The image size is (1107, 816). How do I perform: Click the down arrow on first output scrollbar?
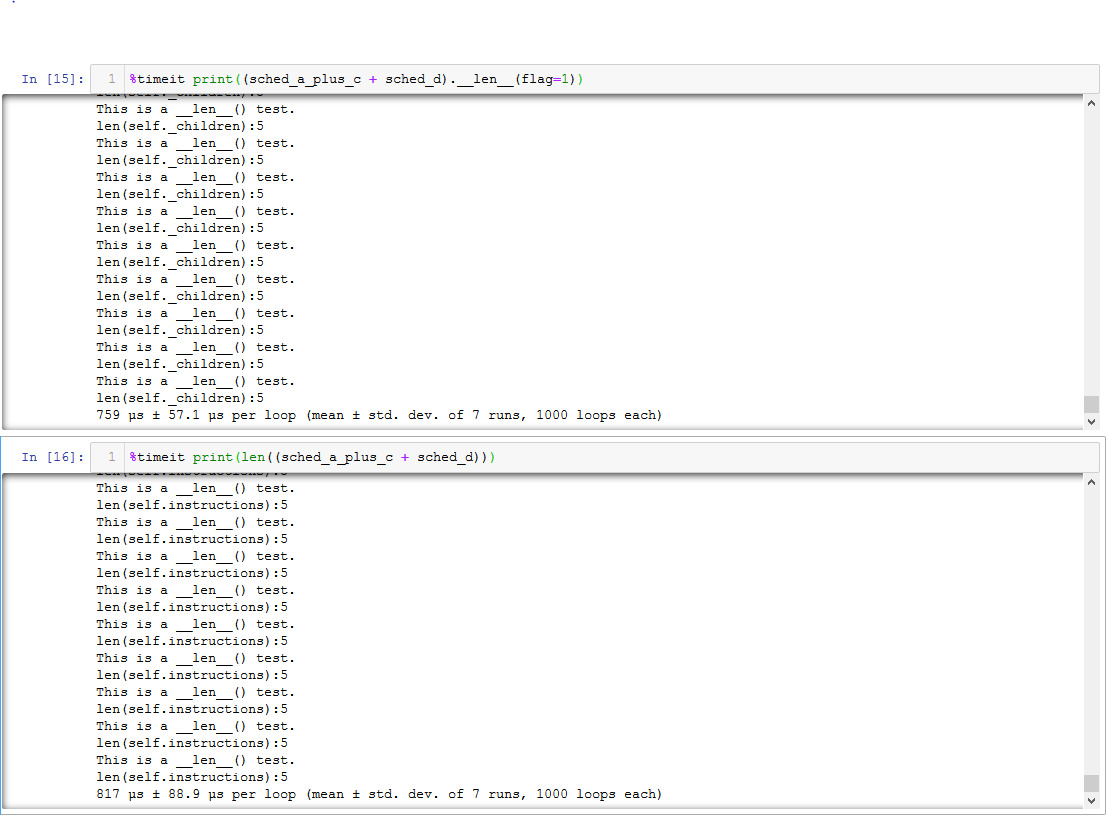click(1092, 421)
